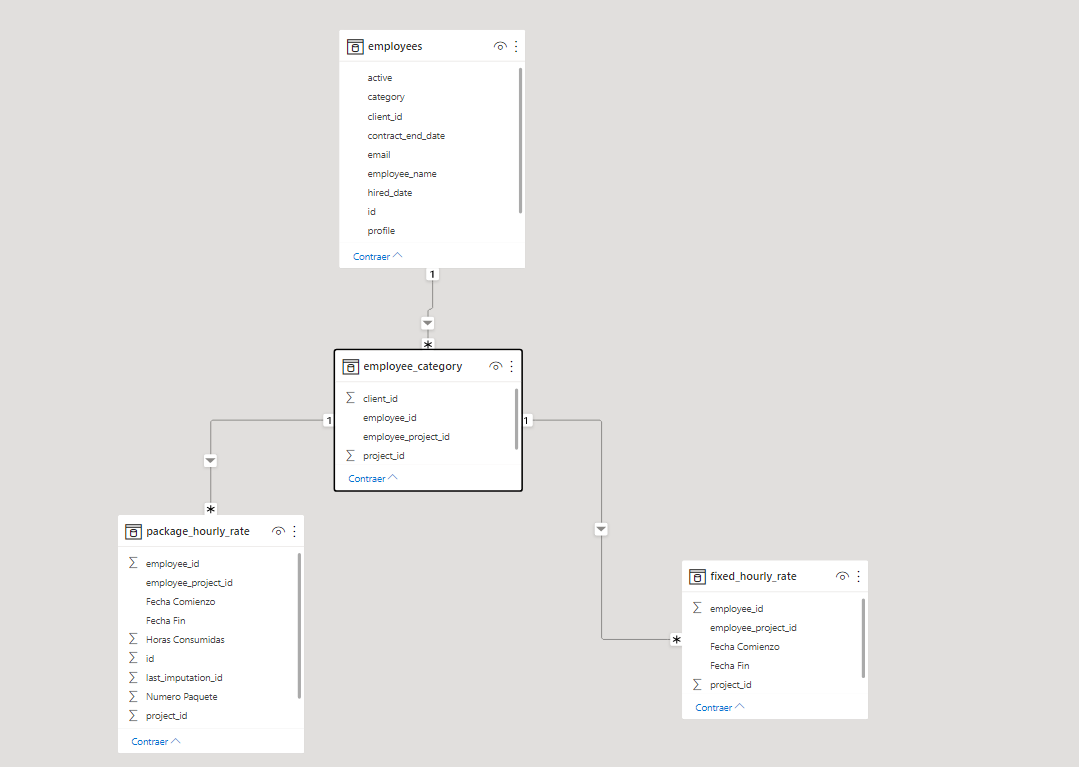The width and height of the screenshot is (1079, 767).
Task: Click sigma icon beside project_id in employee_category
Action: coord(350,455)
